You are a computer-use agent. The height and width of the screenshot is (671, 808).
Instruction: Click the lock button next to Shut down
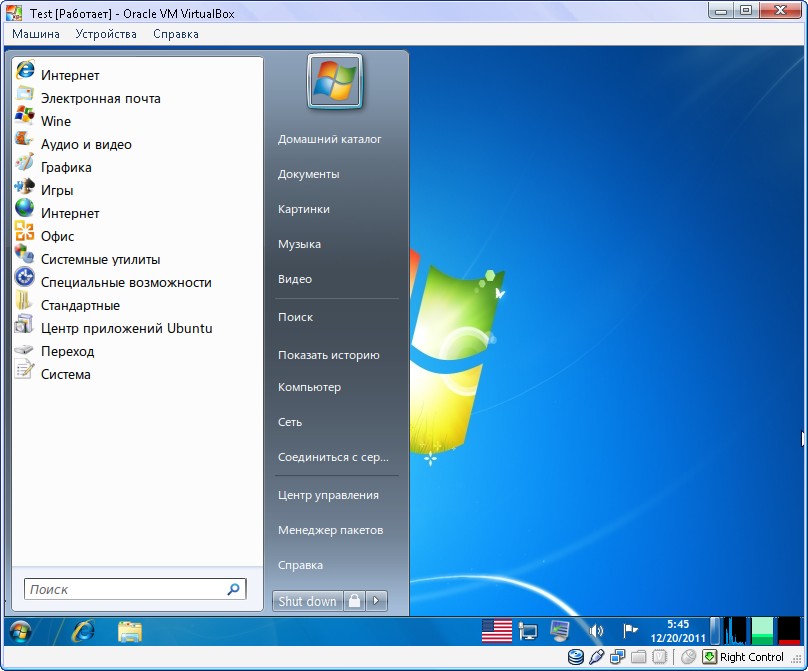tap(354, 601)
